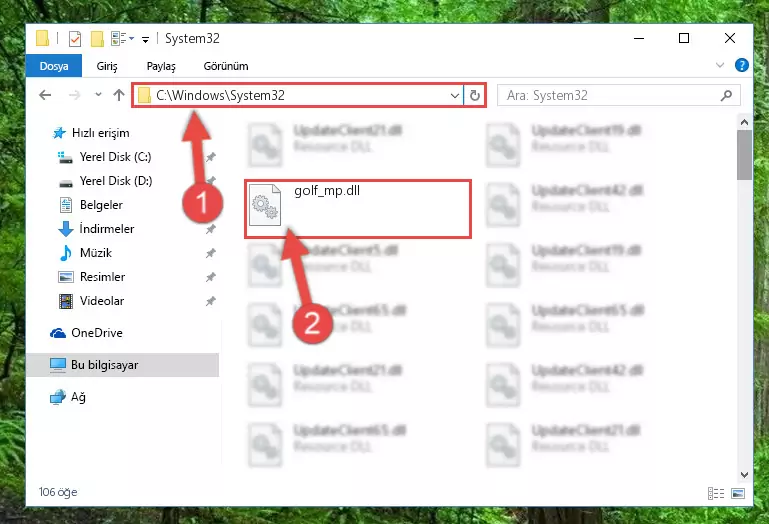The width and height of the screenshot is (769, 524).
Task: Close the System32 window
Action: (x=729, y=38)
